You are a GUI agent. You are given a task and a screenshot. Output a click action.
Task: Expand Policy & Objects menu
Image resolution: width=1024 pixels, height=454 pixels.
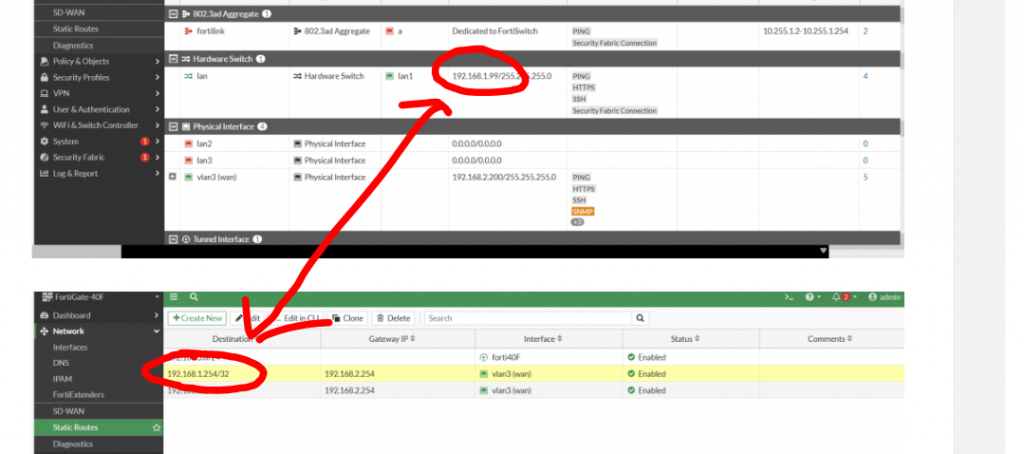click(x=157, y=61)
